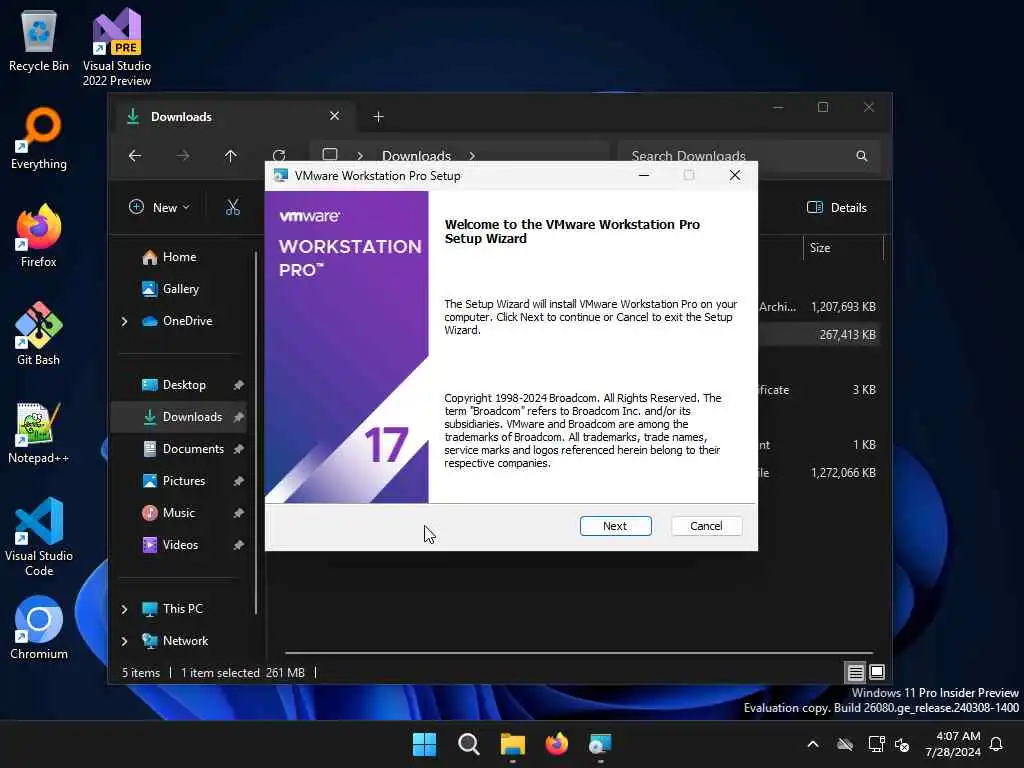This screenshot has height=768, width=1024.
Task: Open the muted volume tray icon
Action: coord(903,744)
